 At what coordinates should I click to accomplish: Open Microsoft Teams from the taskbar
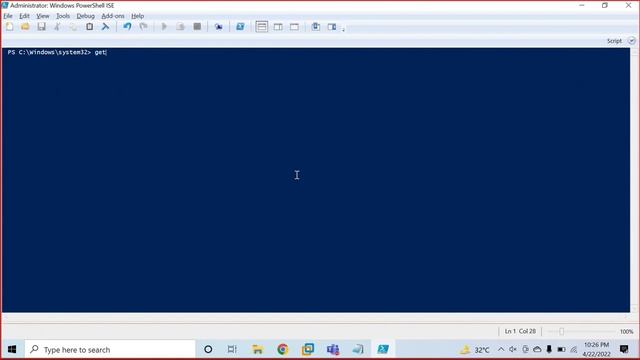point(333,349)
